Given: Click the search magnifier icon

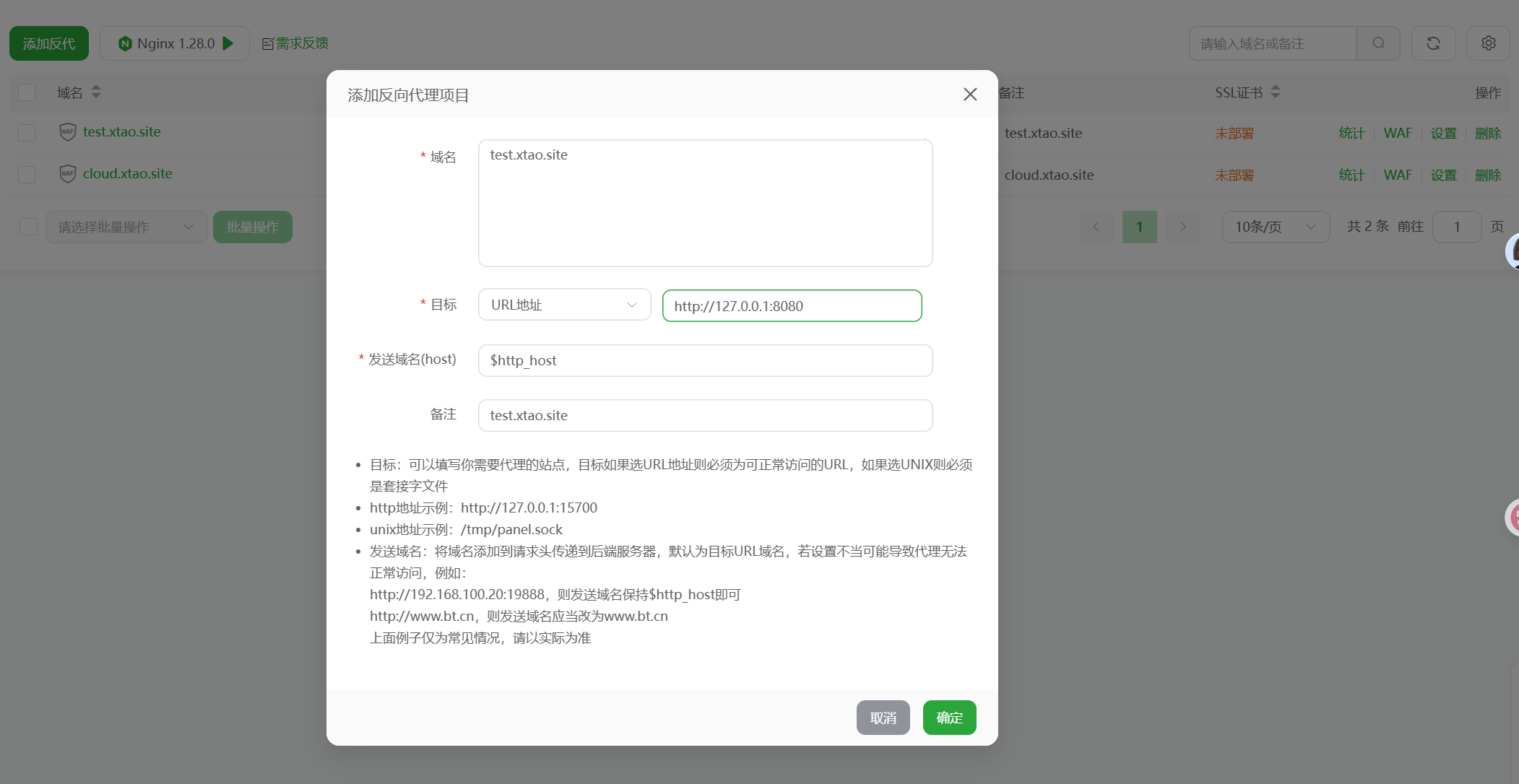Looking at the screenshot, I should 1378,43.
